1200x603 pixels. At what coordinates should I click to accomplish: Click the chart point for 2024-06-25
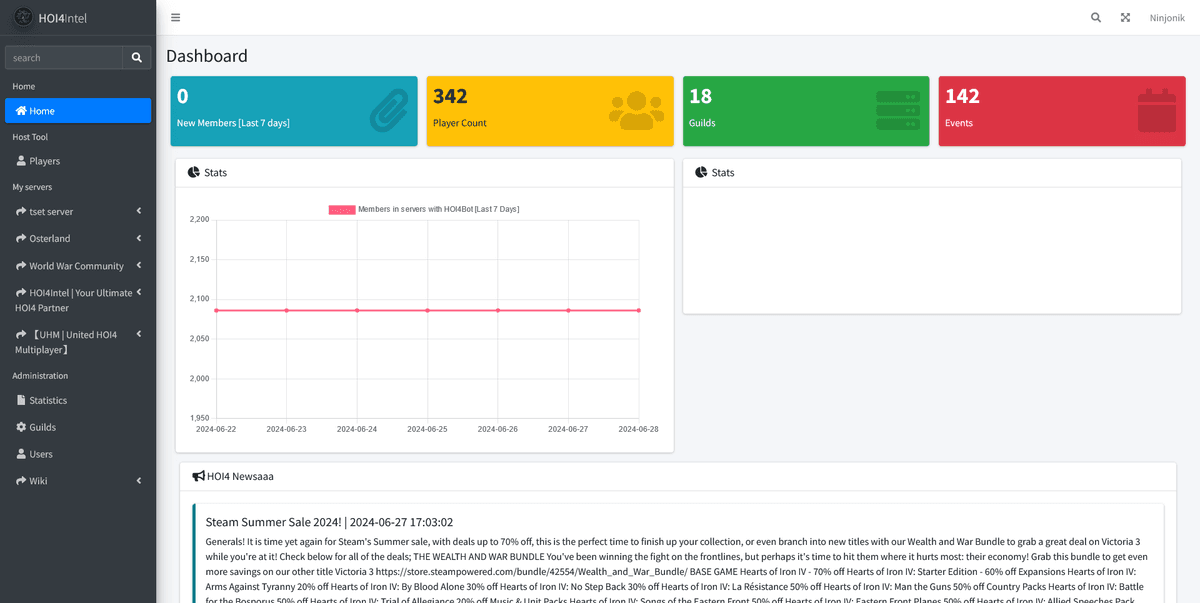428,310
